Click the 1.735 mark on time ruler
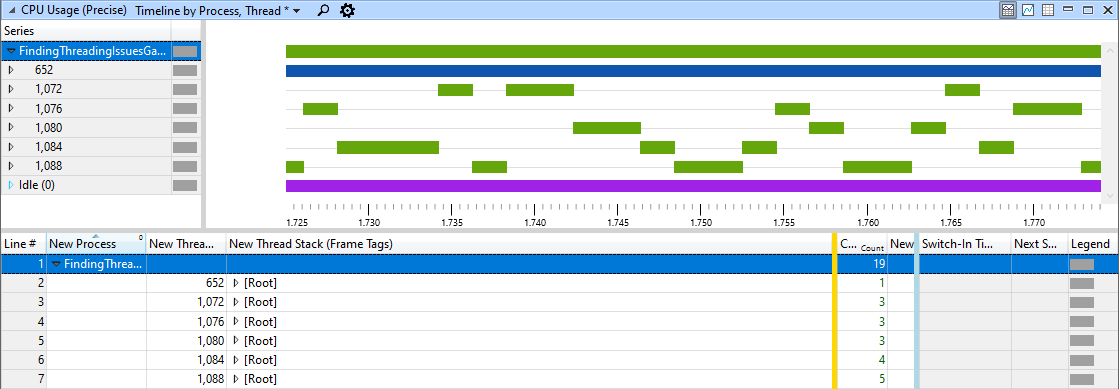The height and width of the screenshot is (389, 1120). 452,223
